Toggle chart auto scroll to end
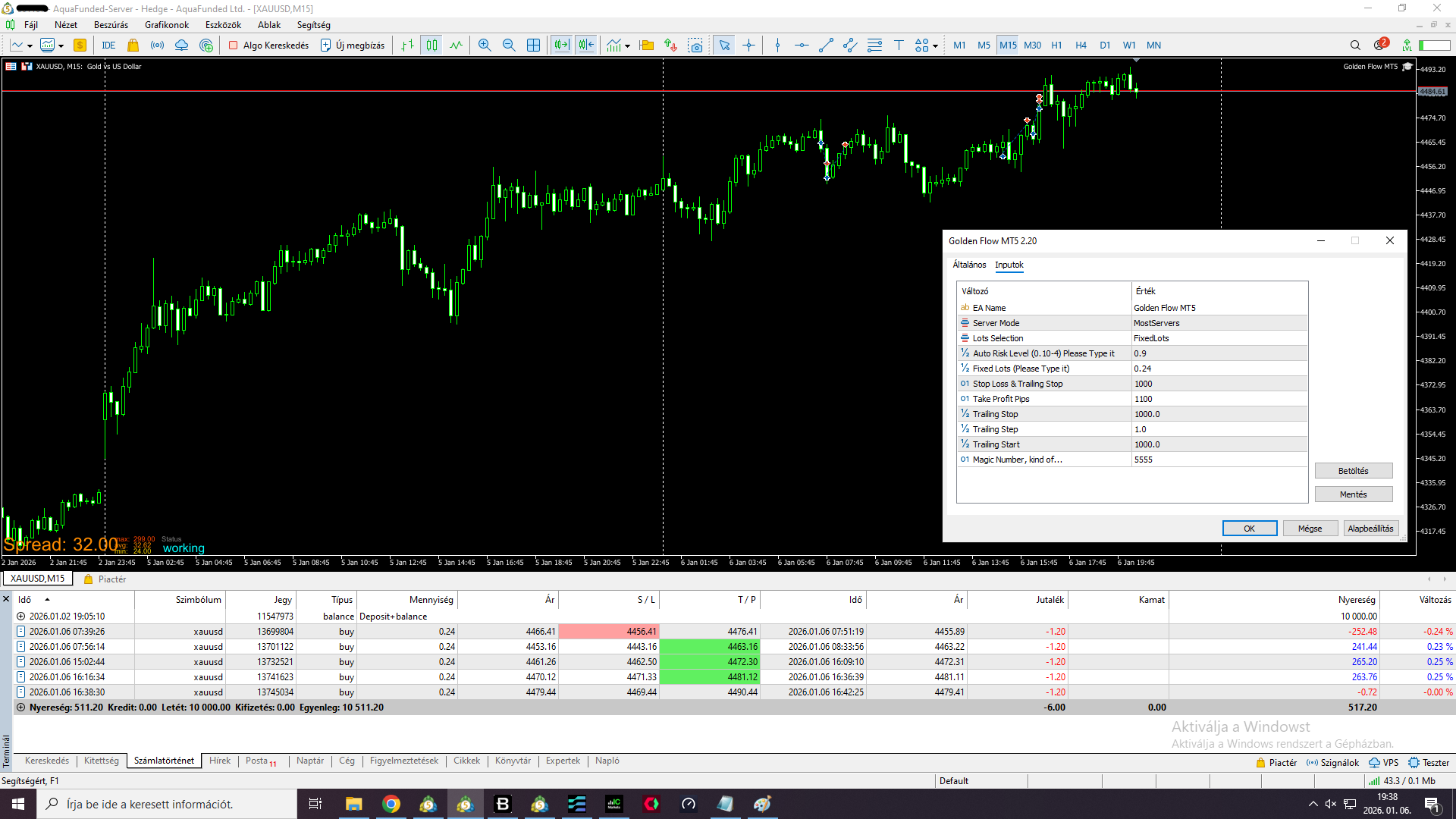Viewport: 1456px width, 819px height. 561,45
